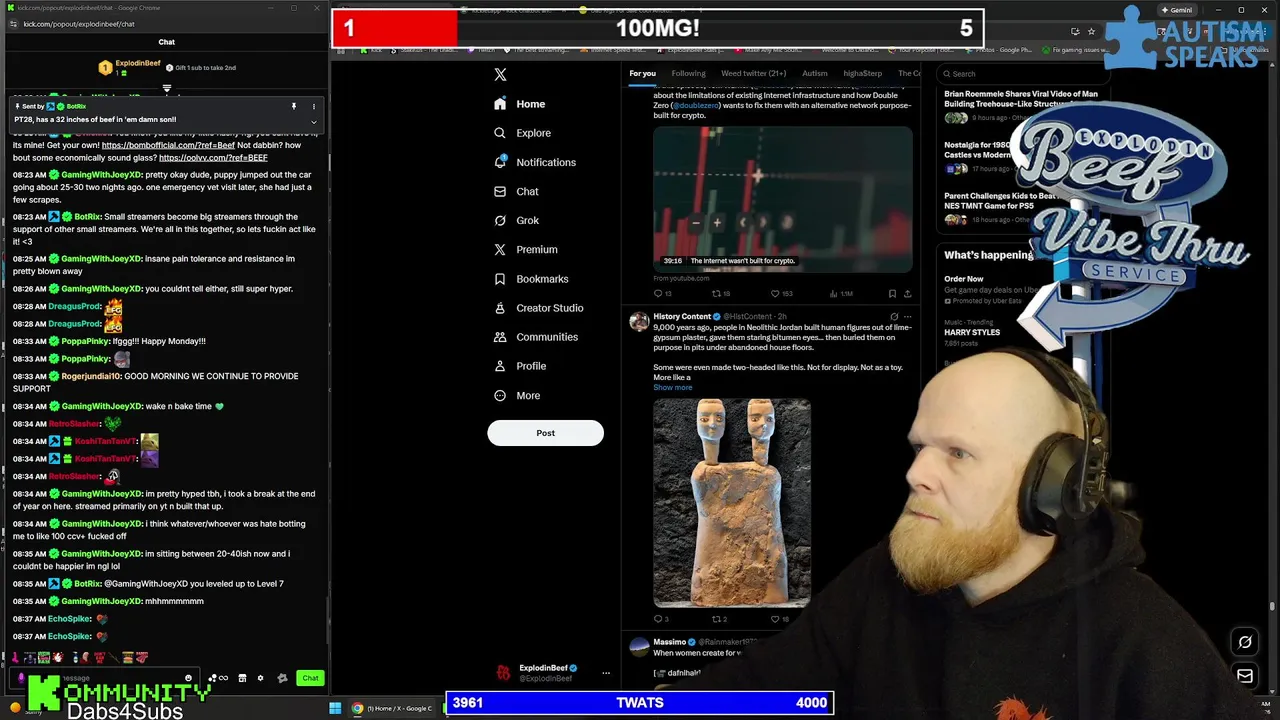Open Kick chat emote picker smiley
1280x720 pixels.
coord(188,678)
